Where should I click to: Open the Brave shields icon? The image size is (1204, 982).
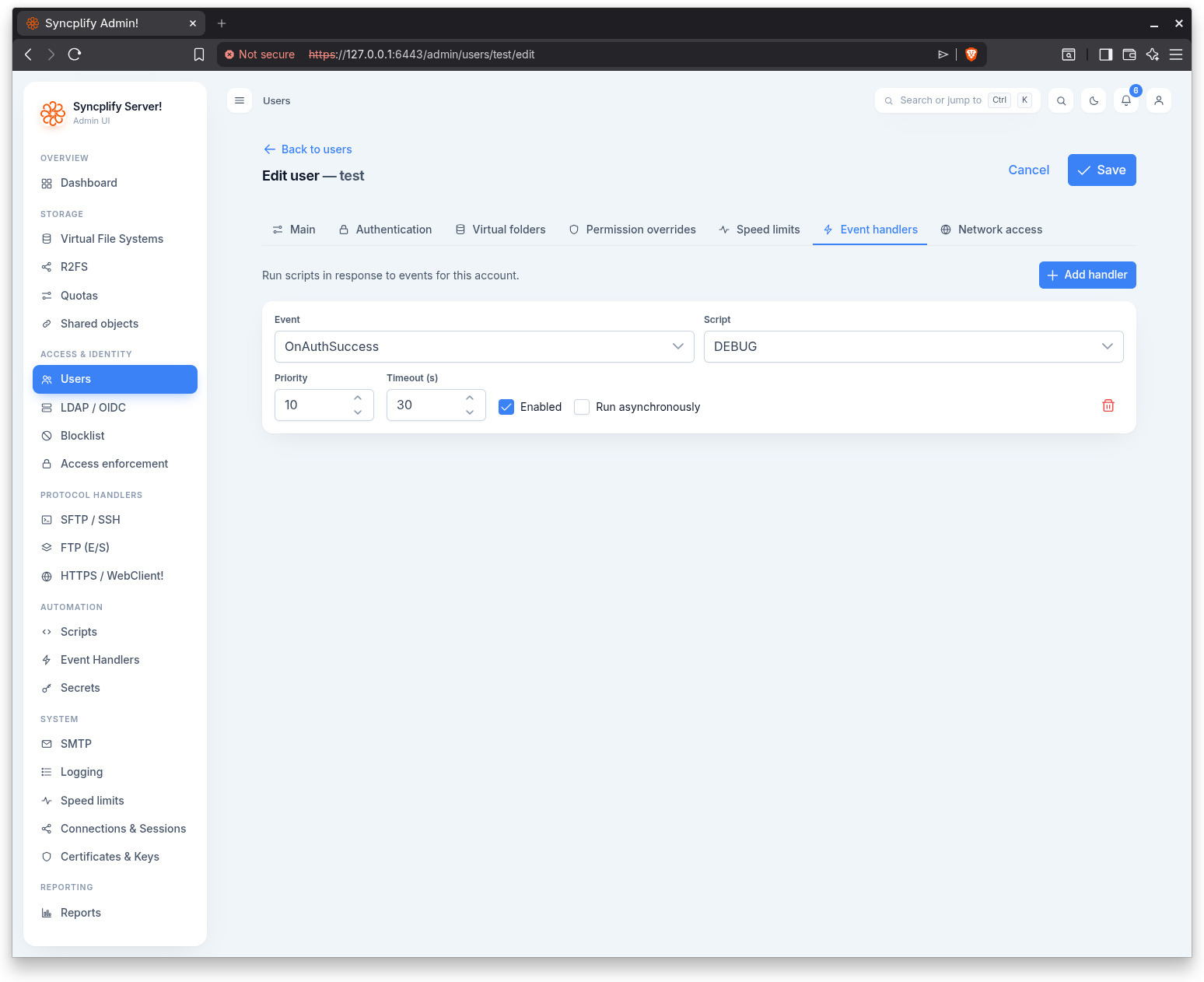tap(971, 54)
